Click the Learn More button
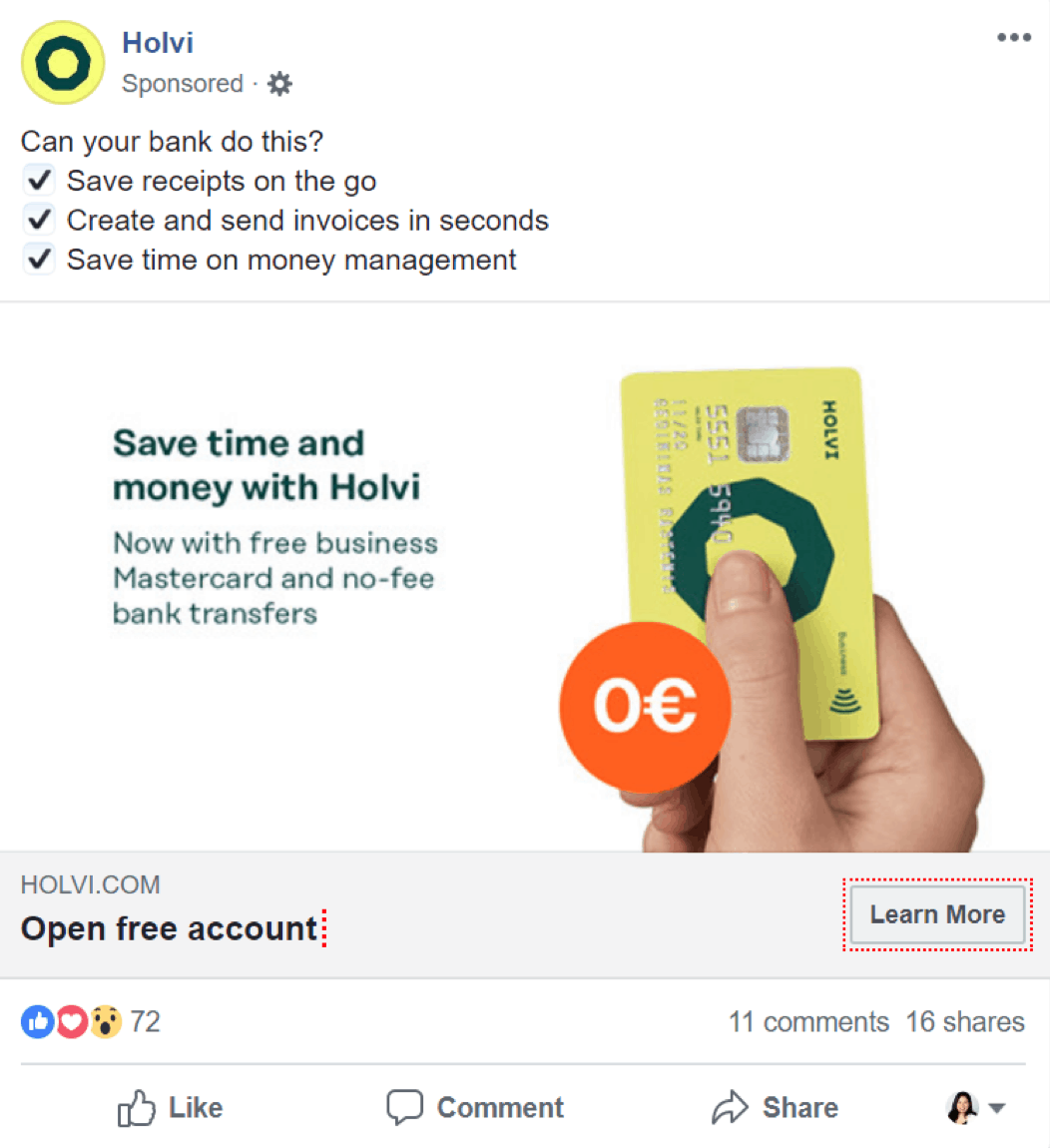 (x=937, y=914)
